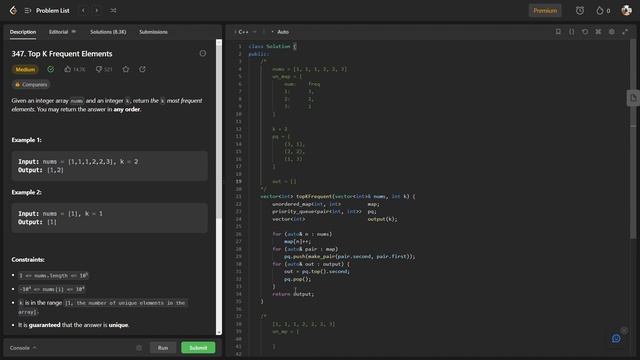Click the Premium button
This screenshot has height=360, width=640.
545,11
